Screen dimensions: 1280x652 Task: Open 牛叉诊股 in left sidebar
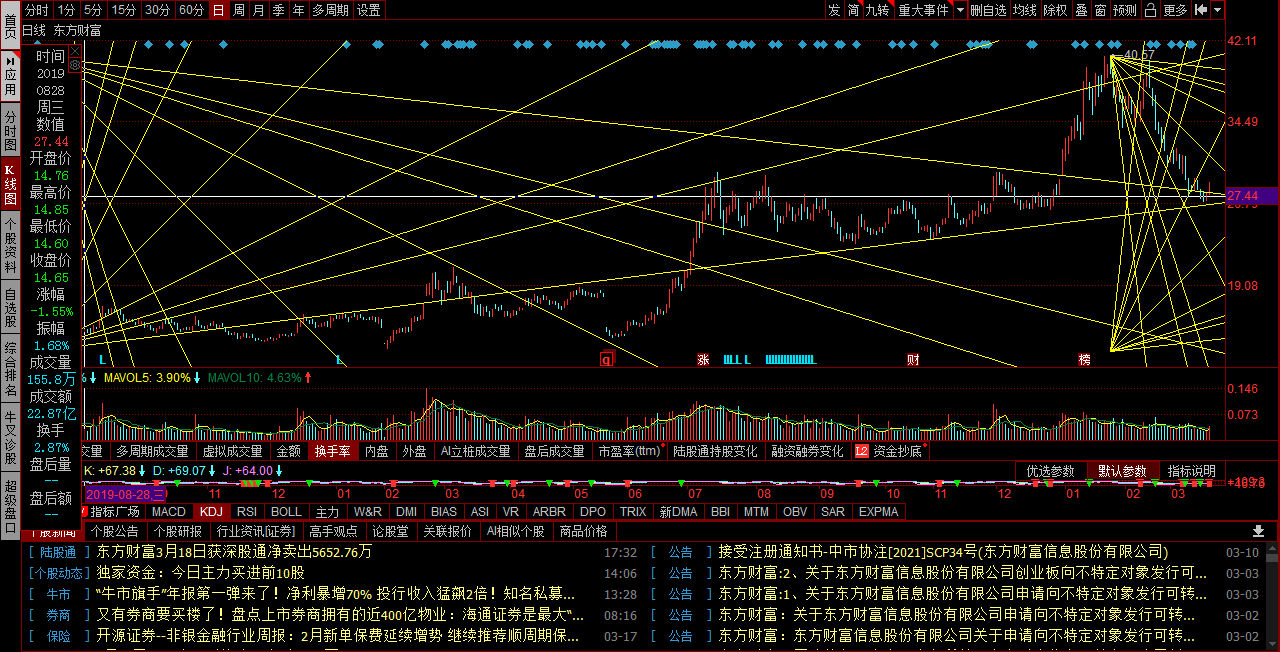pyautogui.click(x=10, y=438)
